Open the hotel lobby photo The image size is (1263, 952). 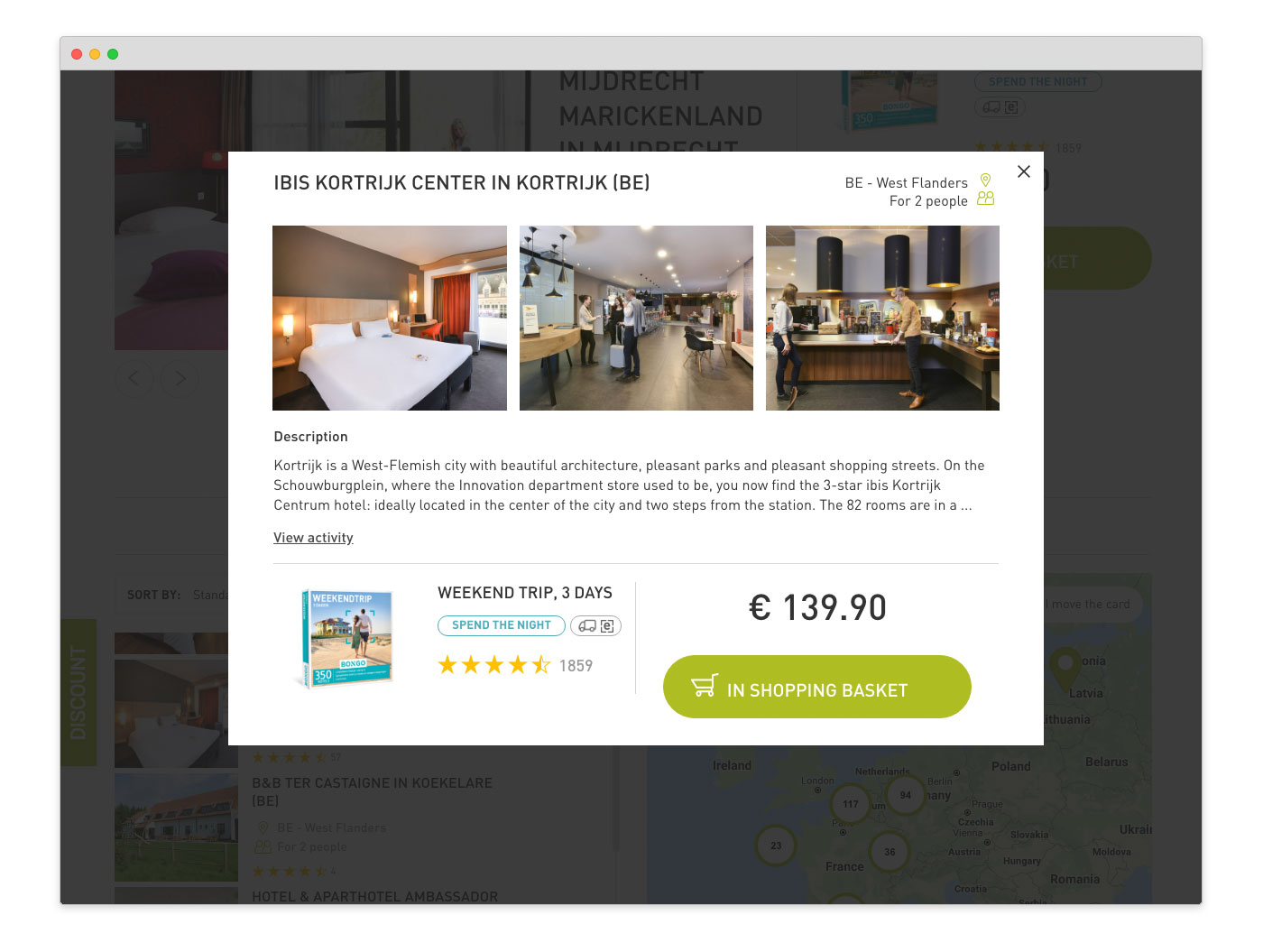[636, 318]
